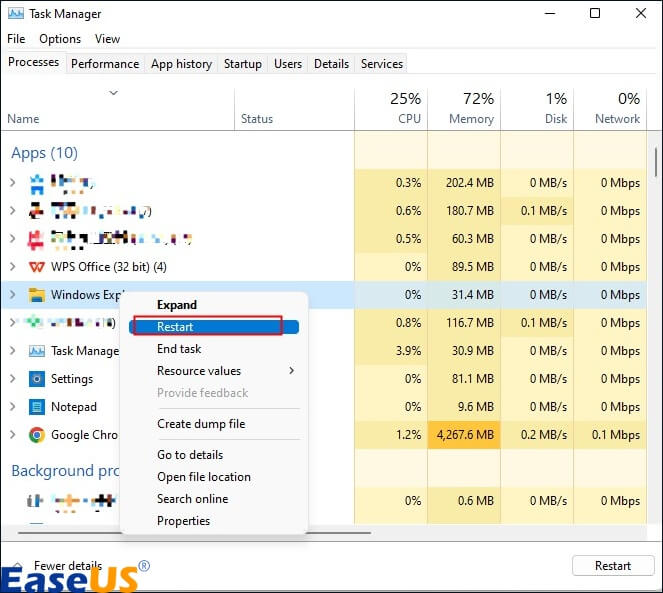Select Create dump file option
Screen dimensions: 663x593
(201, 424)
